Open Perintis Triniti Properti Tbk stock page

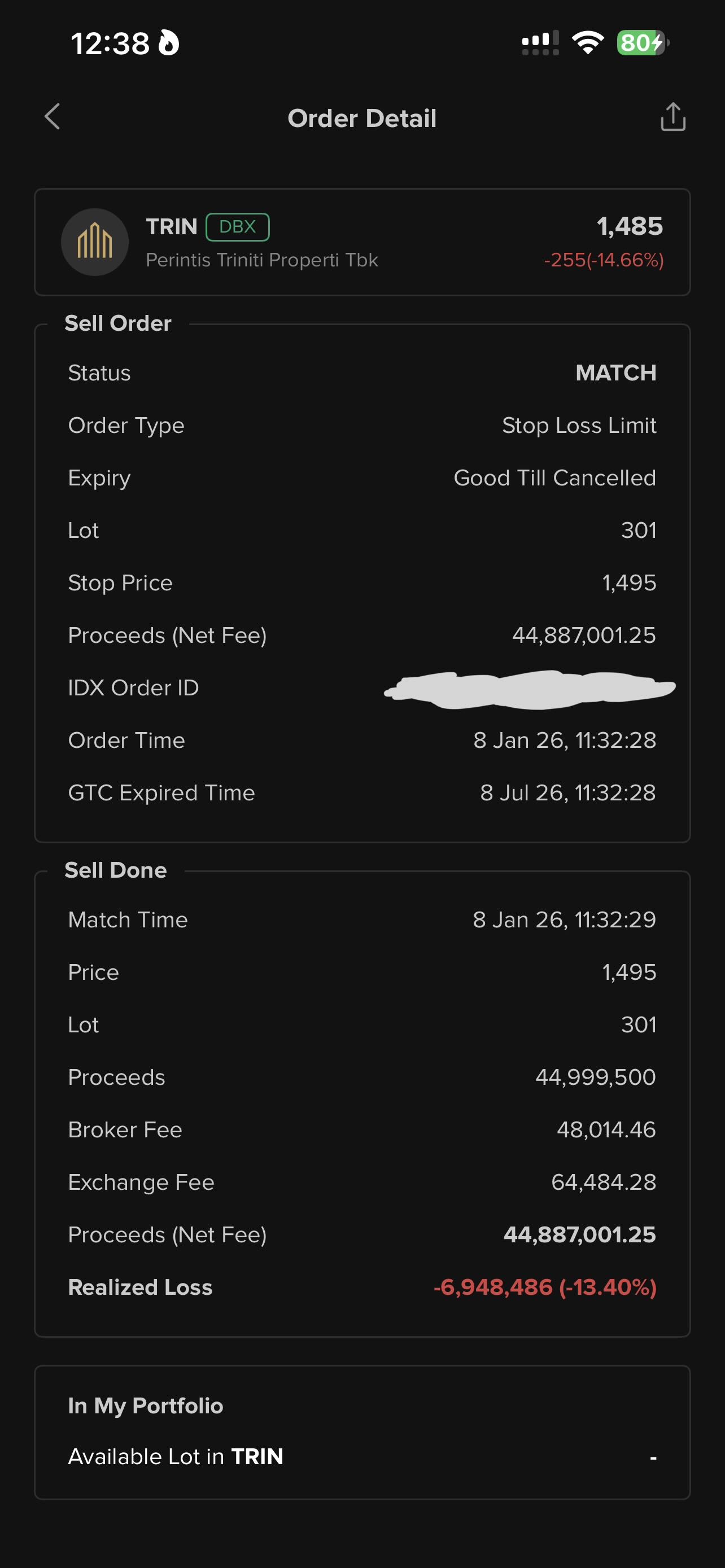pos(262,260)
